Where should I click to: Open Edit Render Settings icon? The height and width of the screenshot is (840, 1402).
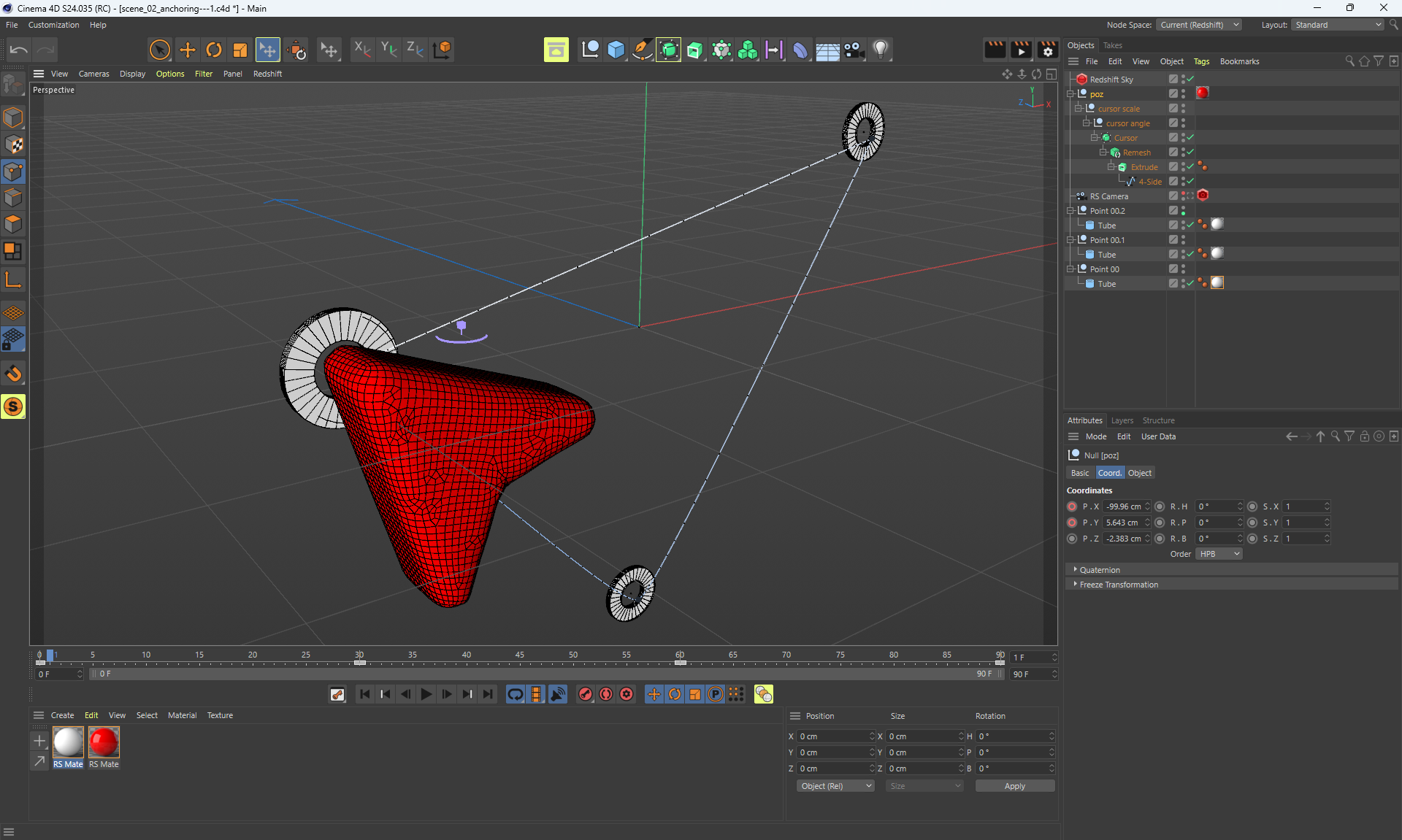pos(1047,50)
